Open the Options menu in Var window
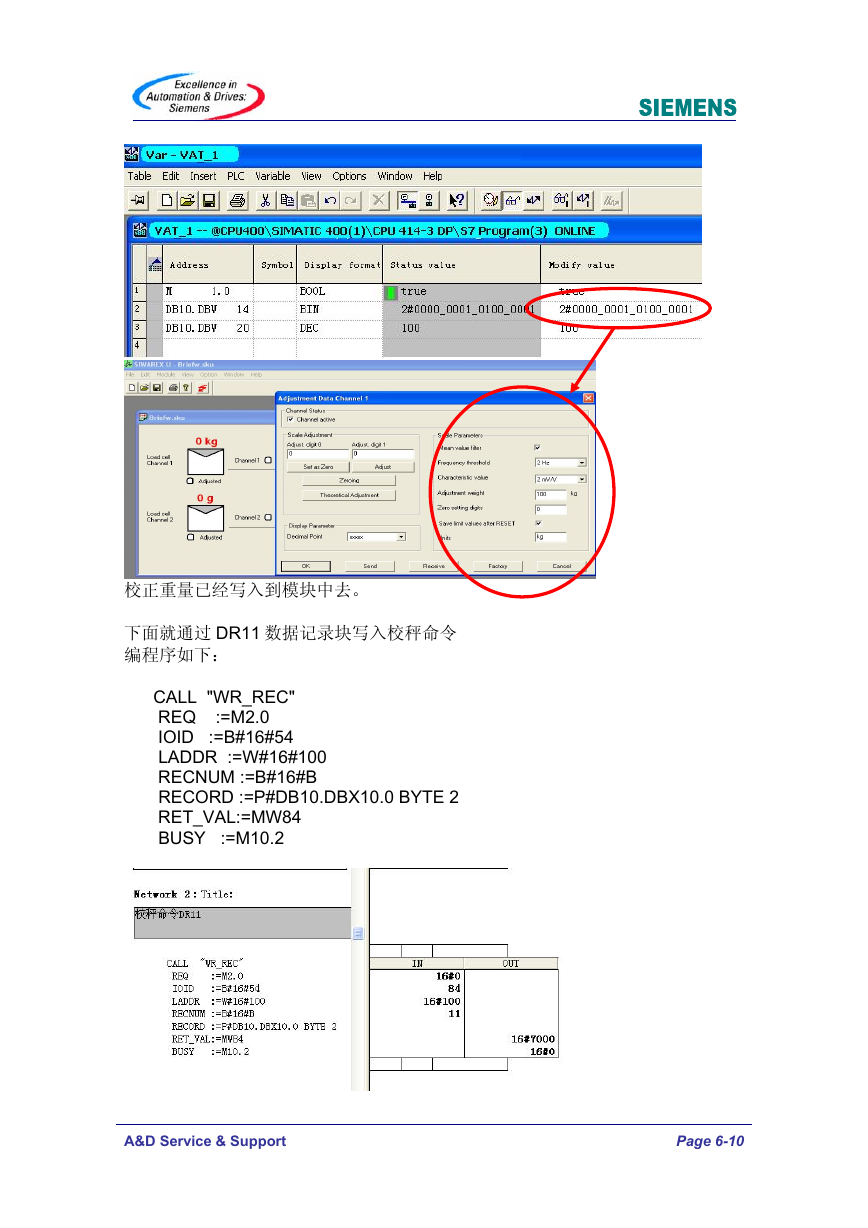The width and height of the screenshot is (868, 1228). coord(350,176)
